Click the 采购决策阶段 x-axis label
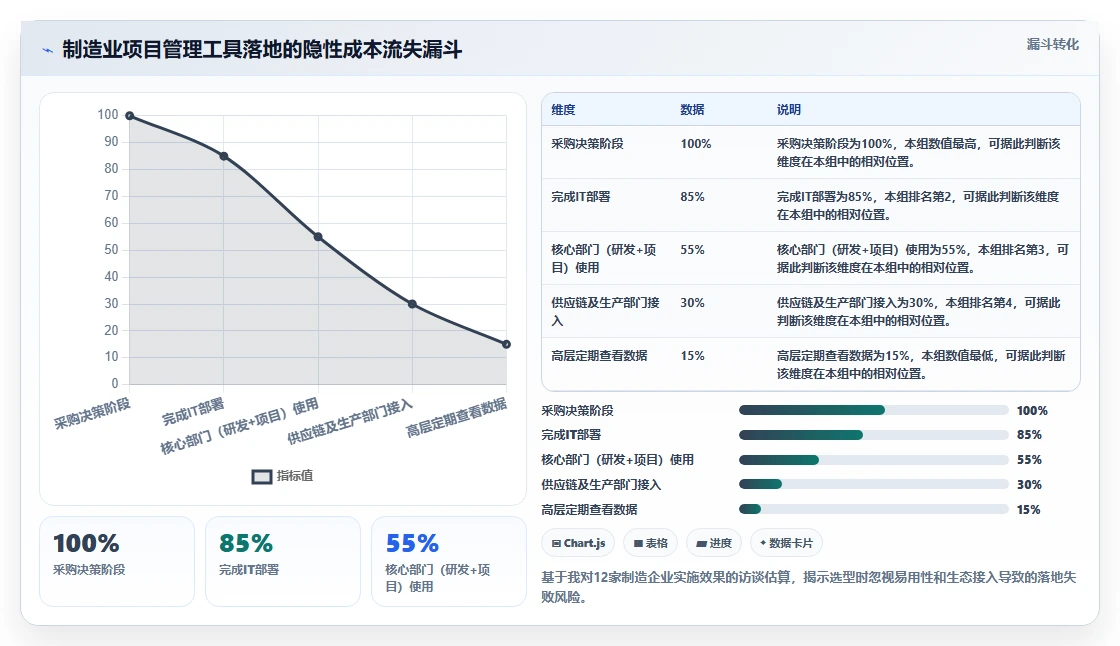The height and width of the screenshot is (646, 1120). click(x=92, y=414)
